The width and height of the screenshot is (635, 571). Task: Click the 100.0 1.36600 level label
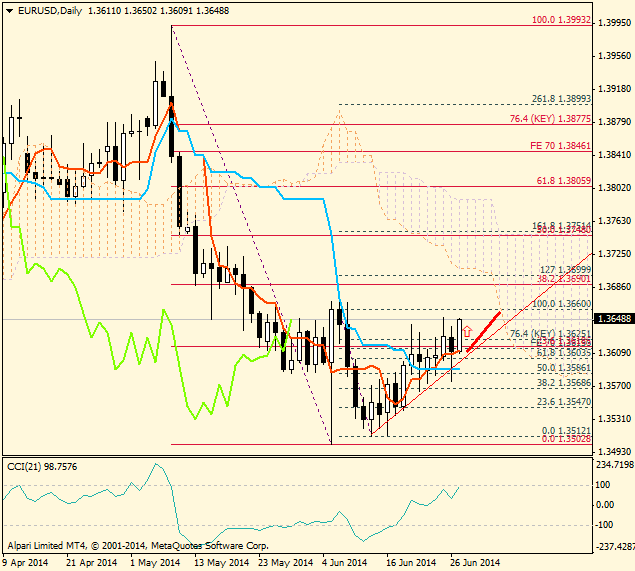(561, 304)
